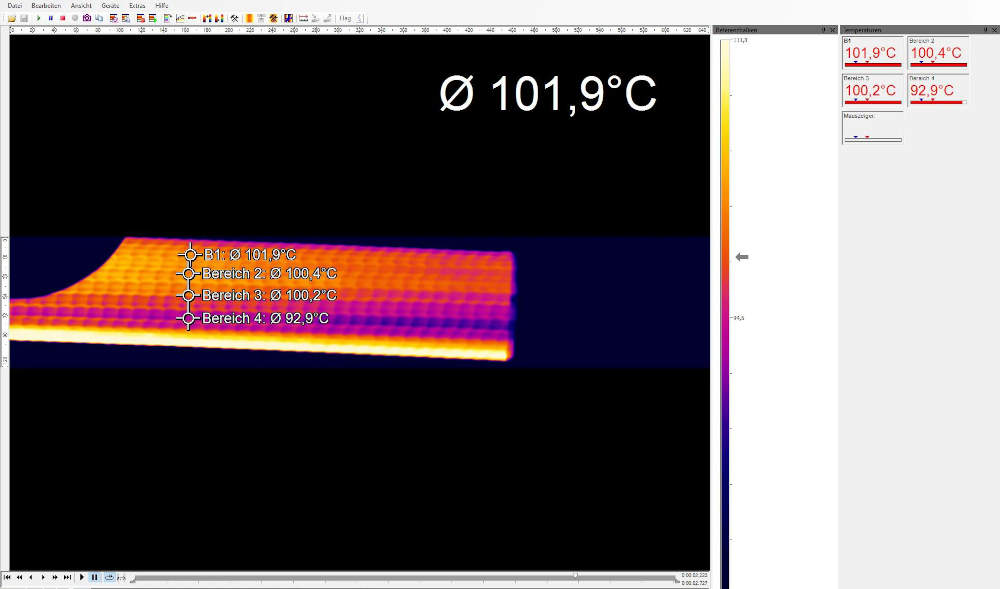Open the Geräte menu
The image size is (1000, 589).
tap(108, 5)
